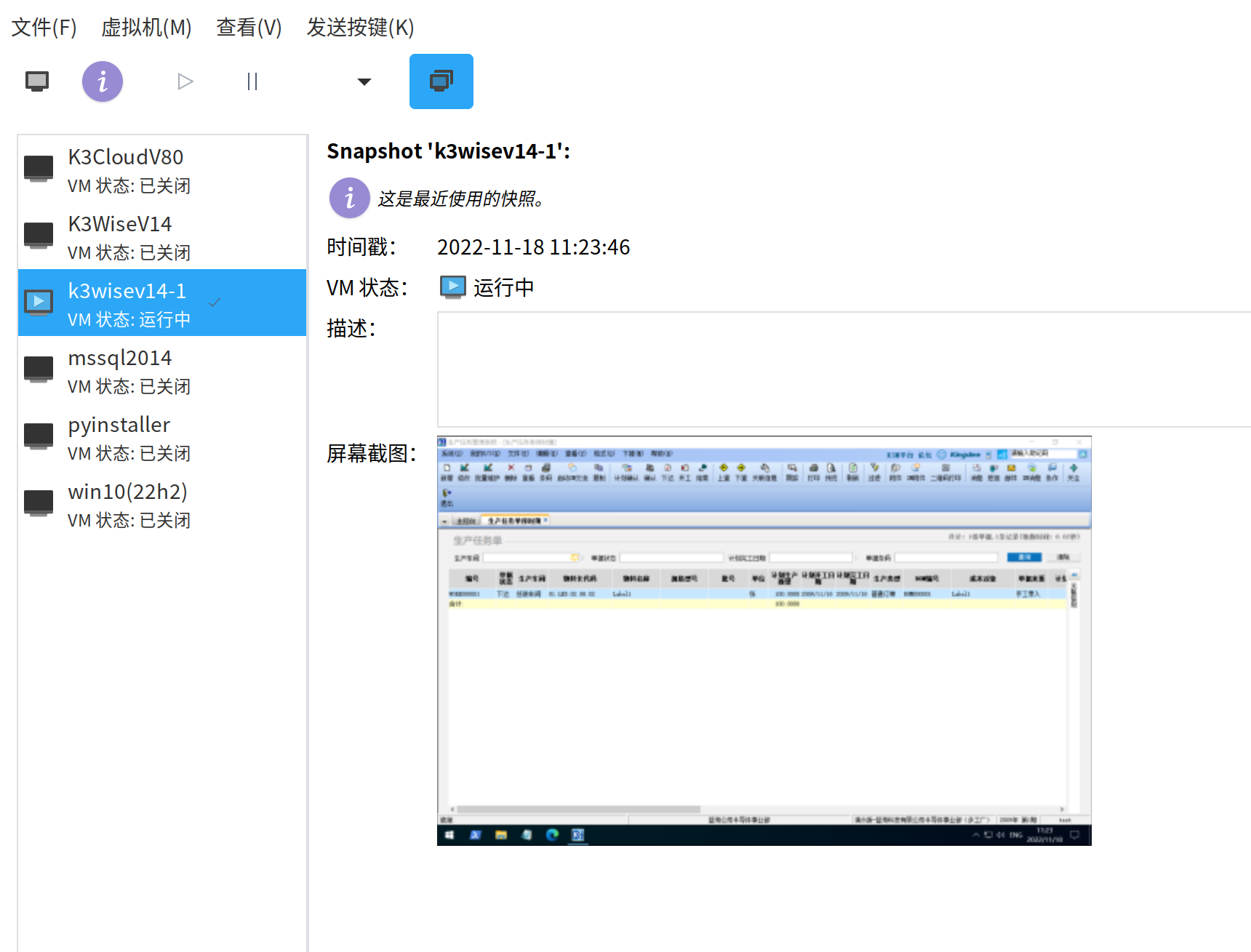Image resolution: width=1251 pixels, height=952 pixels.
Task: Open the snapshots management view
Action: (x=440, y=81)
